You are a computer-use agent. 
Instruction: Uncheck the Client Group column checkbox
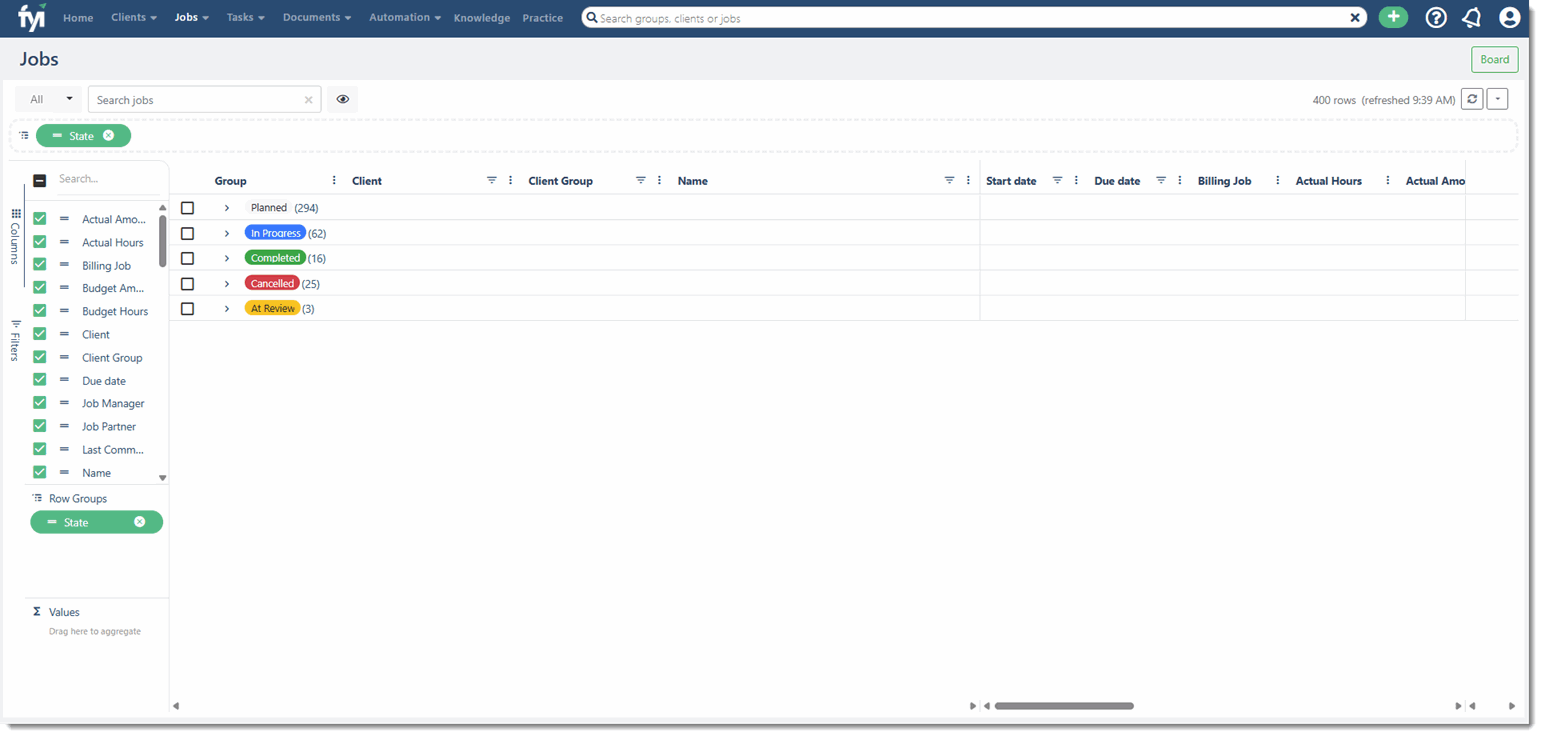pos(40,357)
